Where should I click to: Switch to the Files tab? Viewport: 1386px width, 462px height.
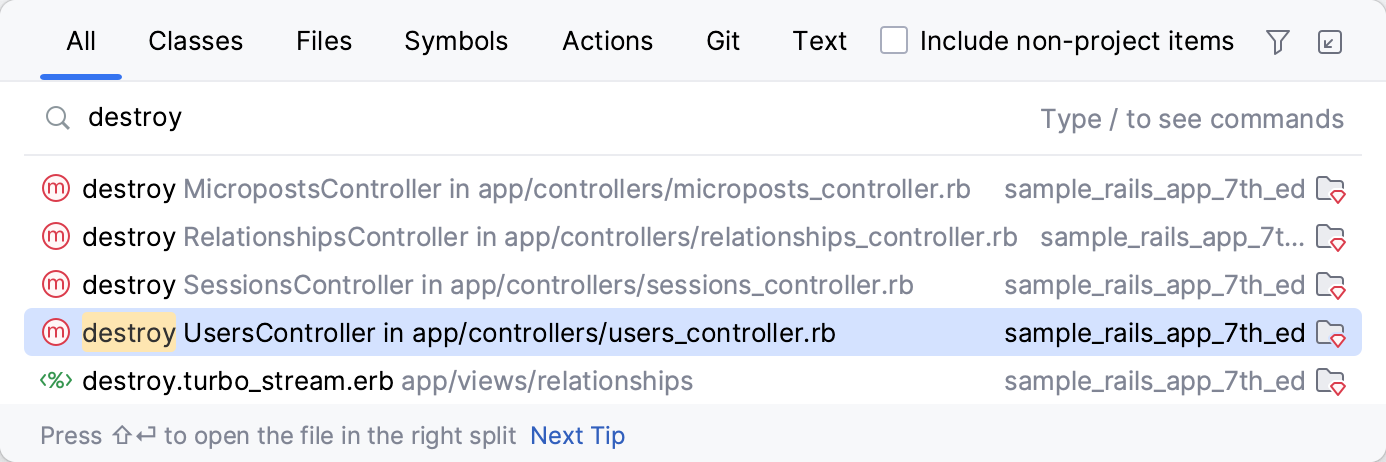pos(324,41)
